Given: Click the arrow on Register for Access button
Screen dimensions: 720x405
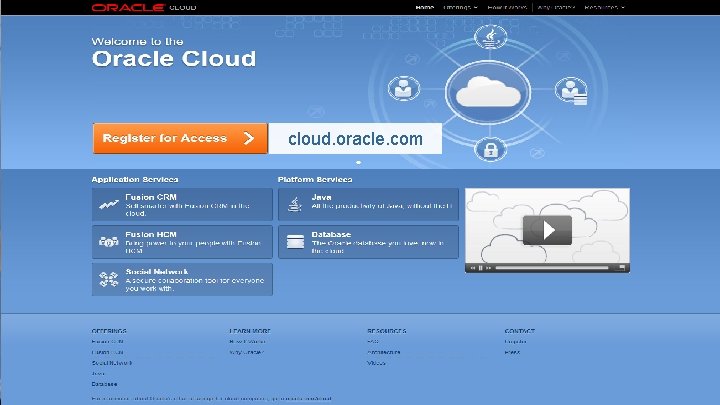Looking at the screenshot, I should click(x=249, y=138).
